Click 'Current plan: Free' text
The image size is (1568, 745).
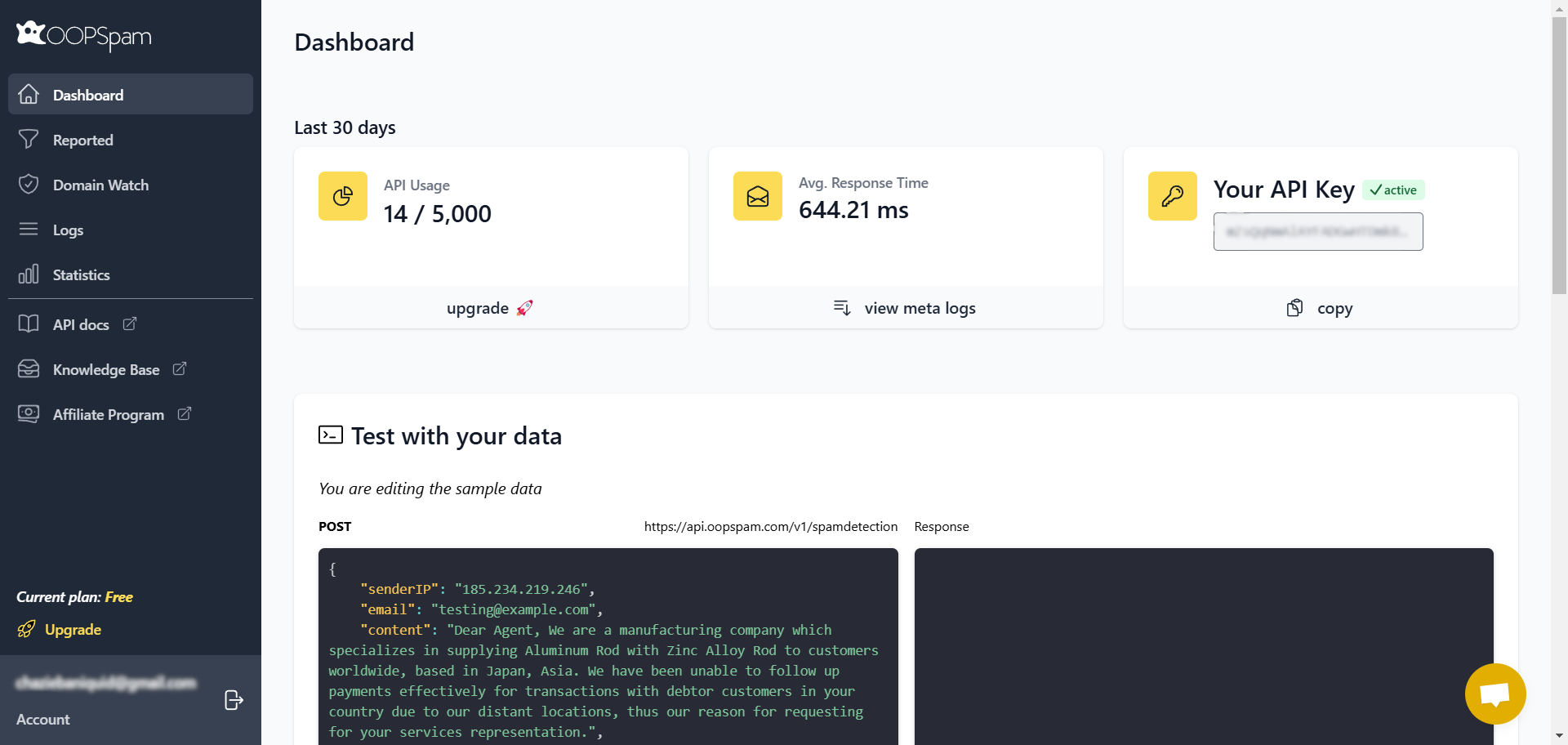click(74, 597)
